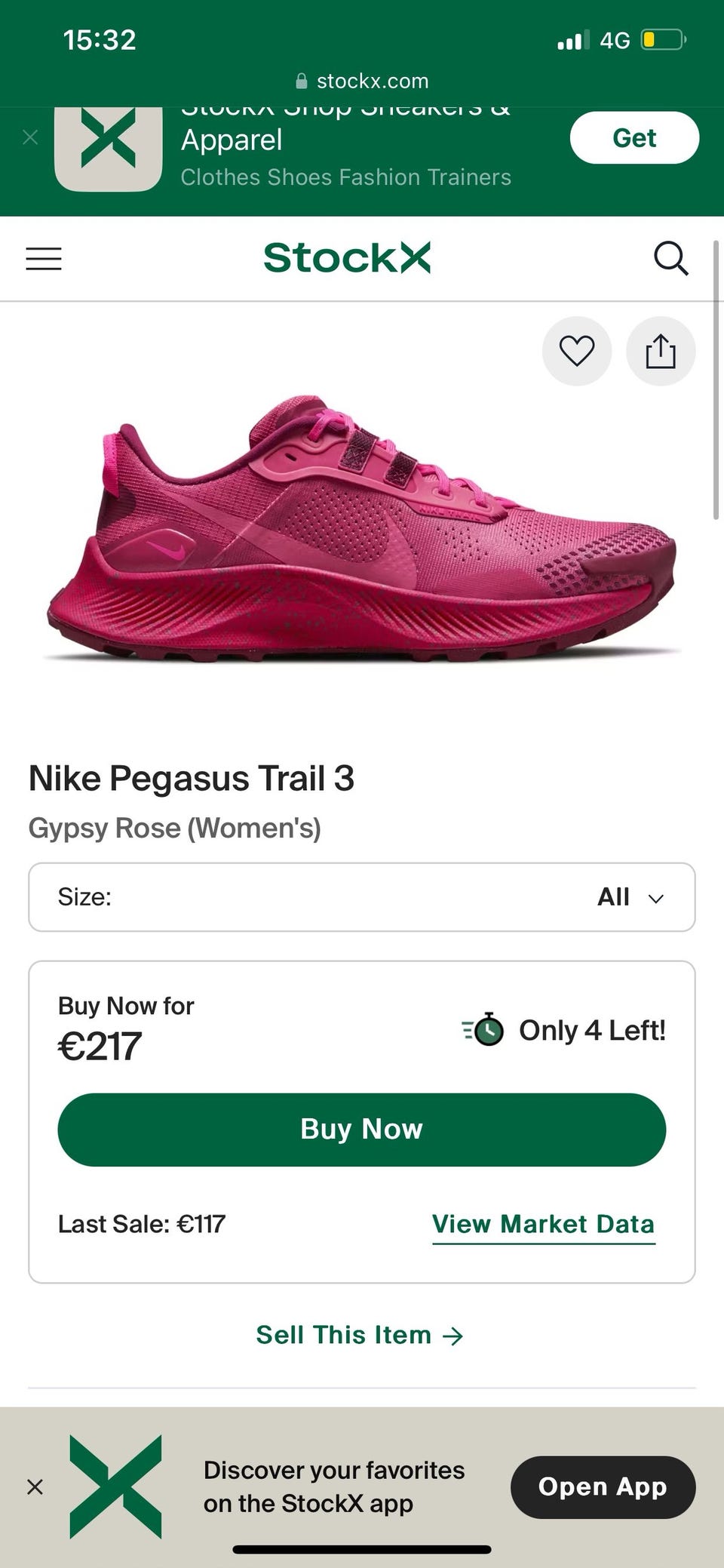
Task: Tap the StockX X logo in bottom banner
Action: pyautogui.click(x=115, y=1487)
